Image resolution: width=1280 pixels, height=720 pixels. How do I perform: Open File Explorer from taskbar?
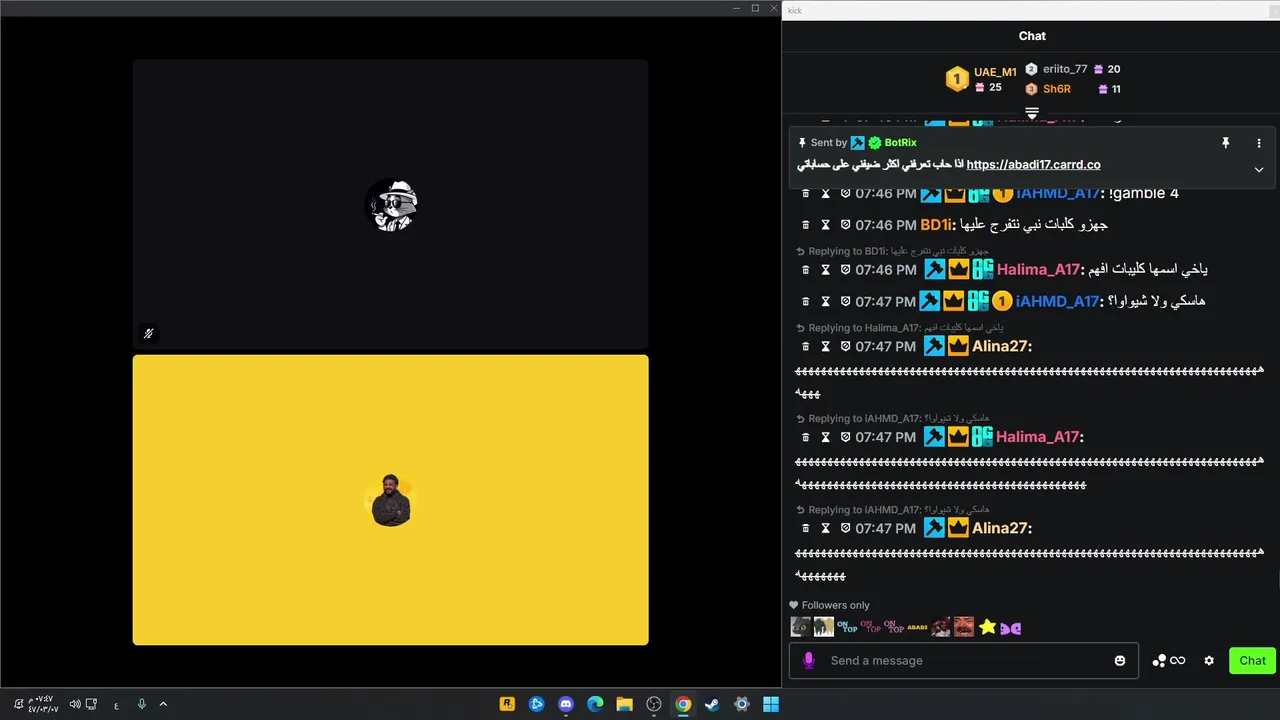pos(624,704)
